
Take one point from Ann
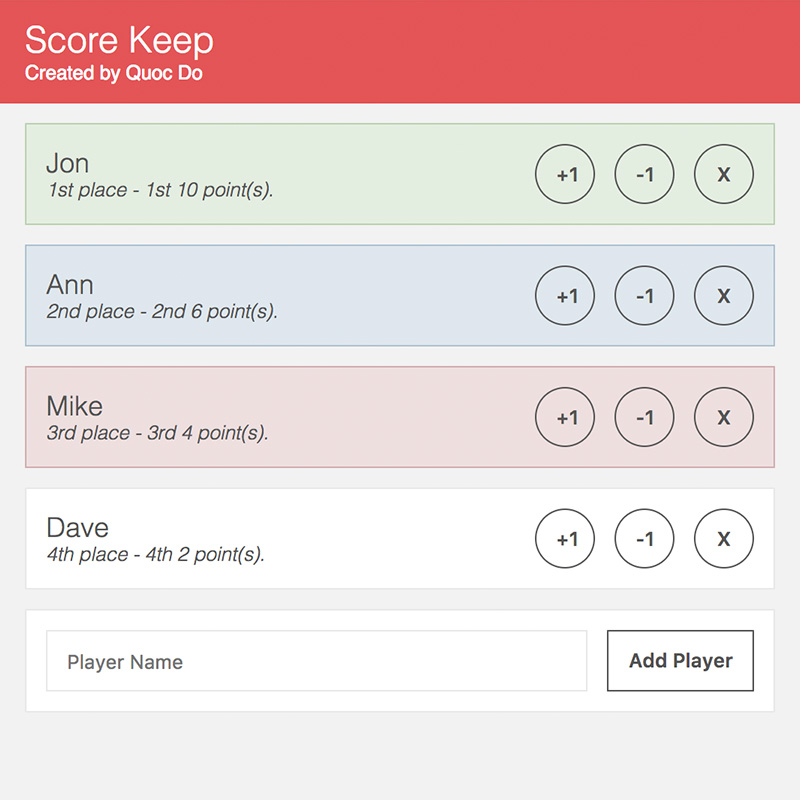pos(644,295)
